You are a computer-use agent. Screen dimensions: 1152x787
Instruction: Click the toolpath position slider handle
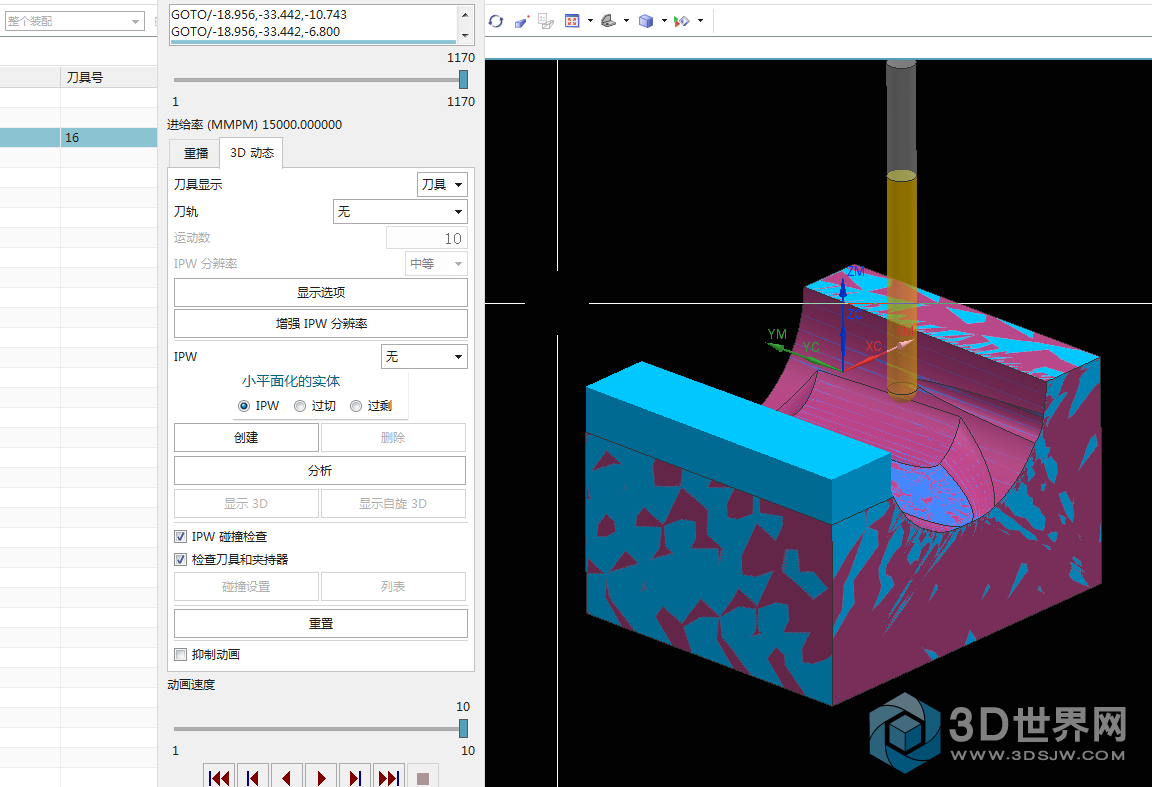464,79
